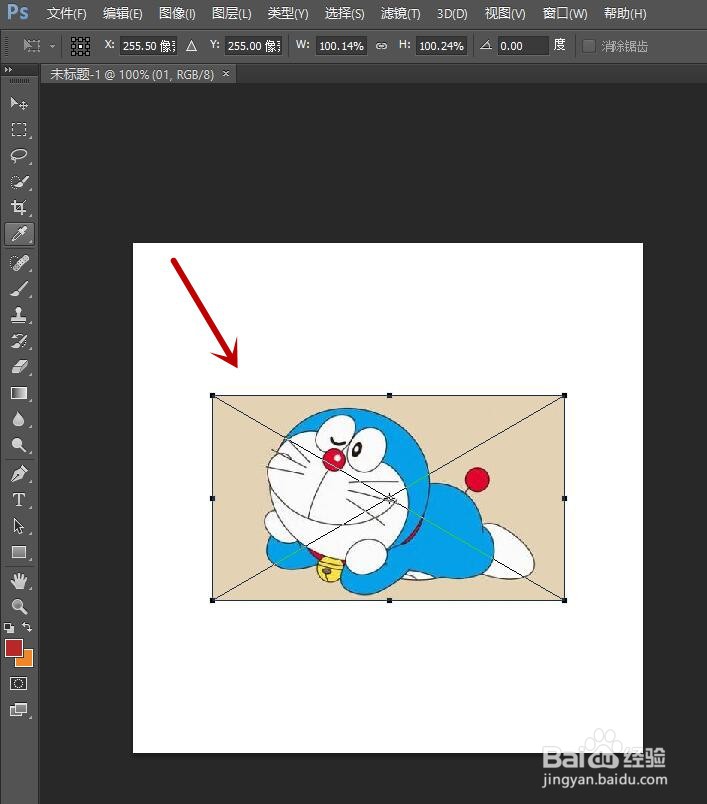Viewport: 707px width, 804px height.
Task: Open the 文件(F) menu
Action: point(67,13)
